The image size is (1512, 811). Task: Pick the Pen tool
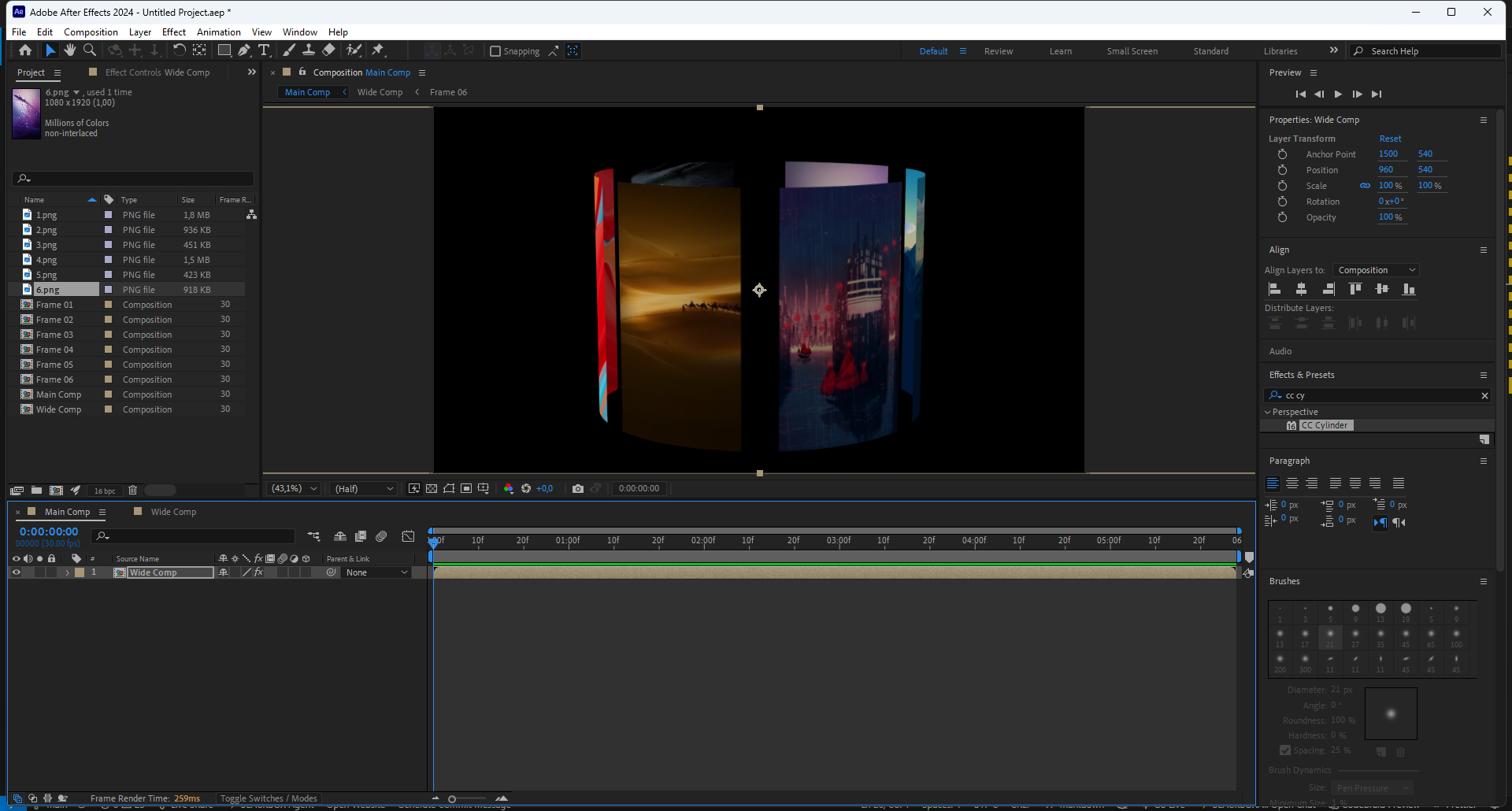pos(244,50)
